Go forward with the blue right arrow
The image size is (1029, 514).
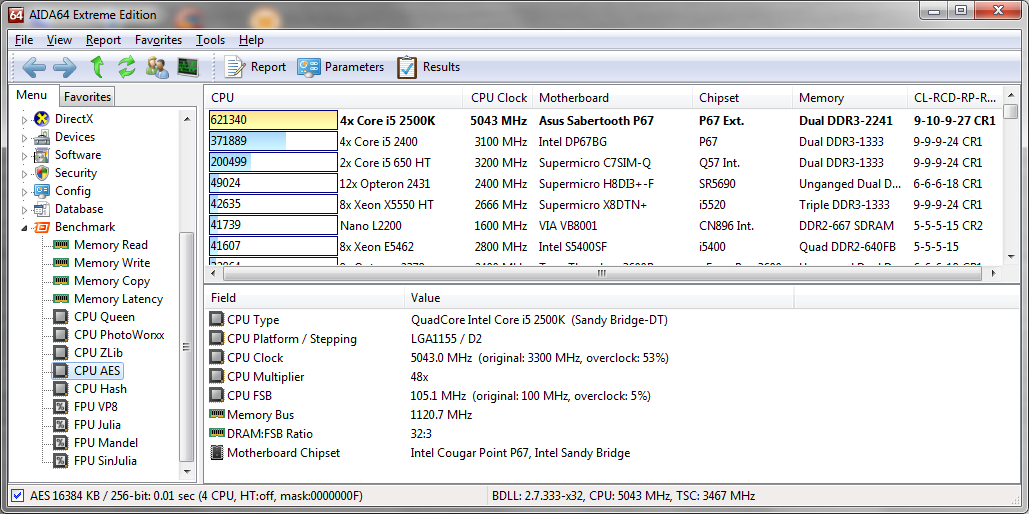[x=65, y=67]
